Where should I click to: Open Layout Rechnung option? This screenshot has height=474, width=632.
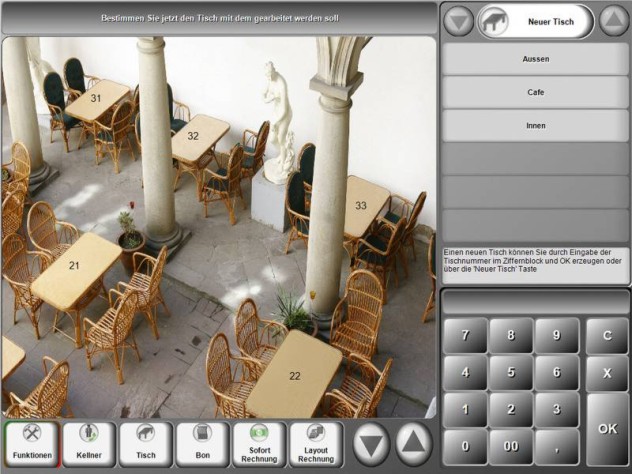(x=316, y=444)
